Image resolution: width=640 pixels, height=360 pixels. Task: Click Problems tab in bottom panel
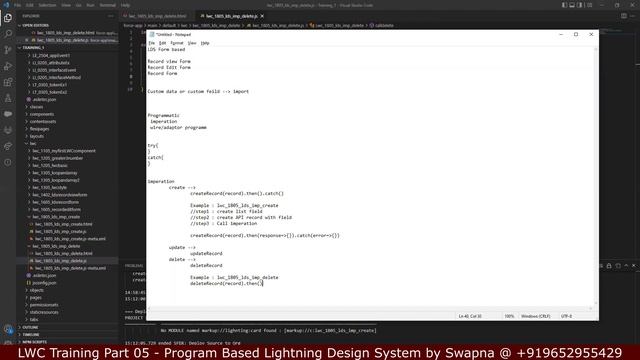point(134,266)
